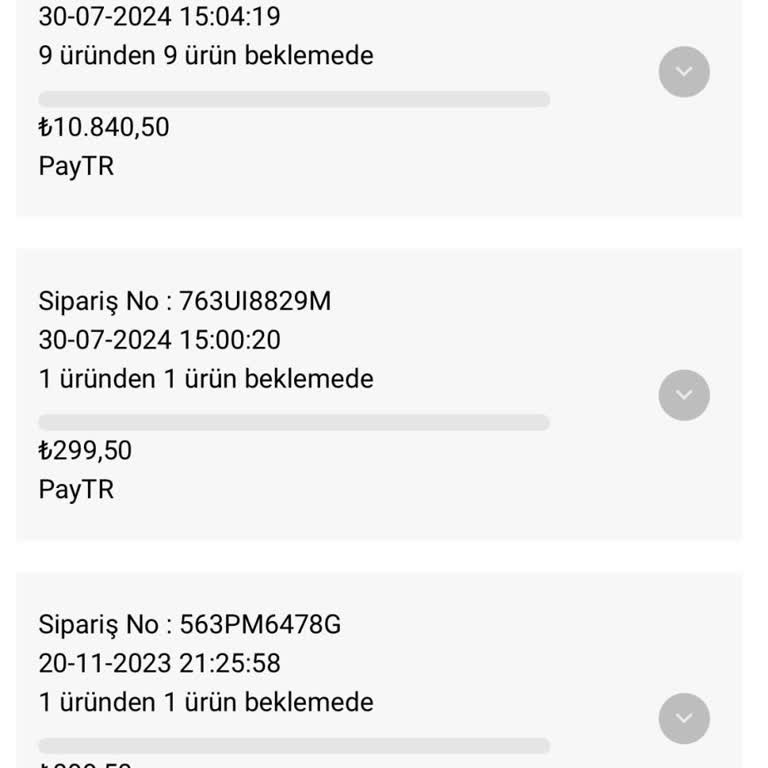Screen dimensions: 768x768
Task: Click the "Sipariş No" label of order 763UI8829M
Action: (98, 301)
